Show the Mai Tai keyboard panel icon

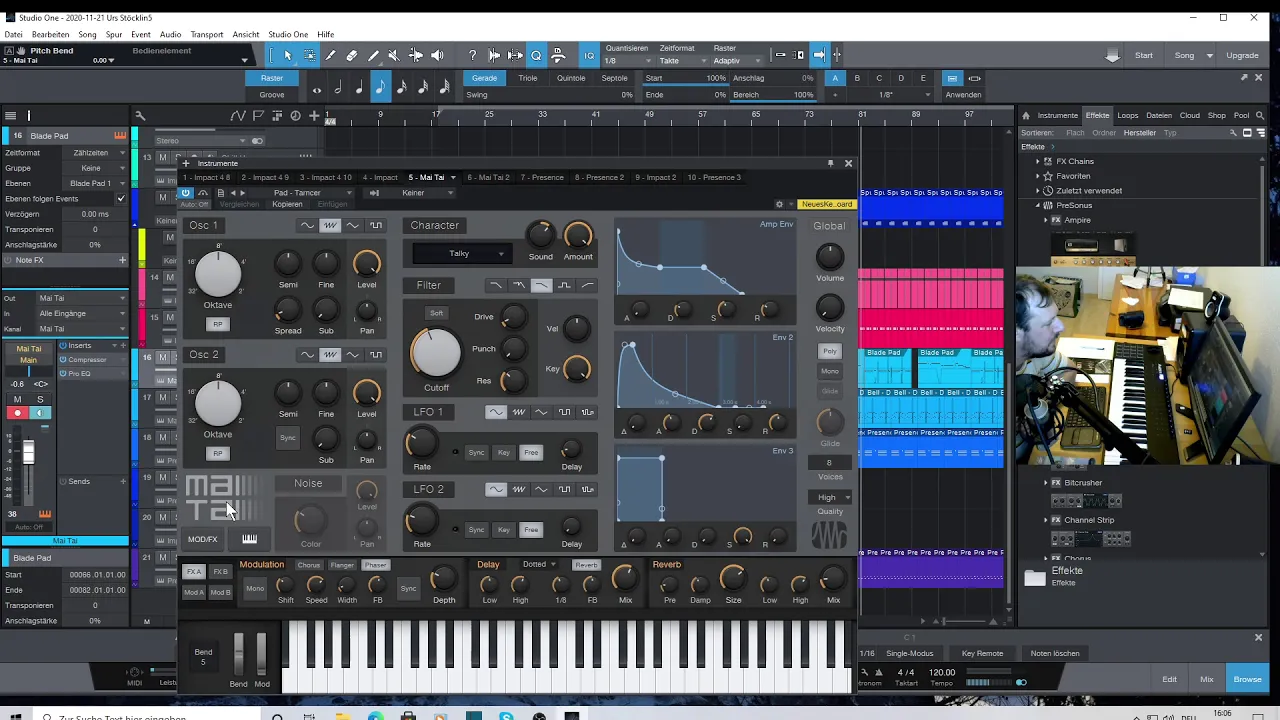[x=249, y=539]
